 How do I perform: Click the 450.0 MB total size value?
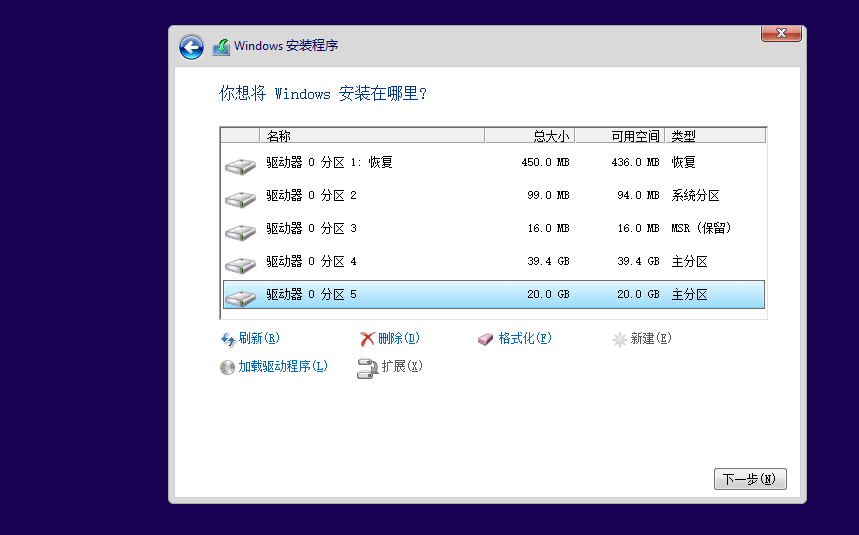tap(545, 163)
